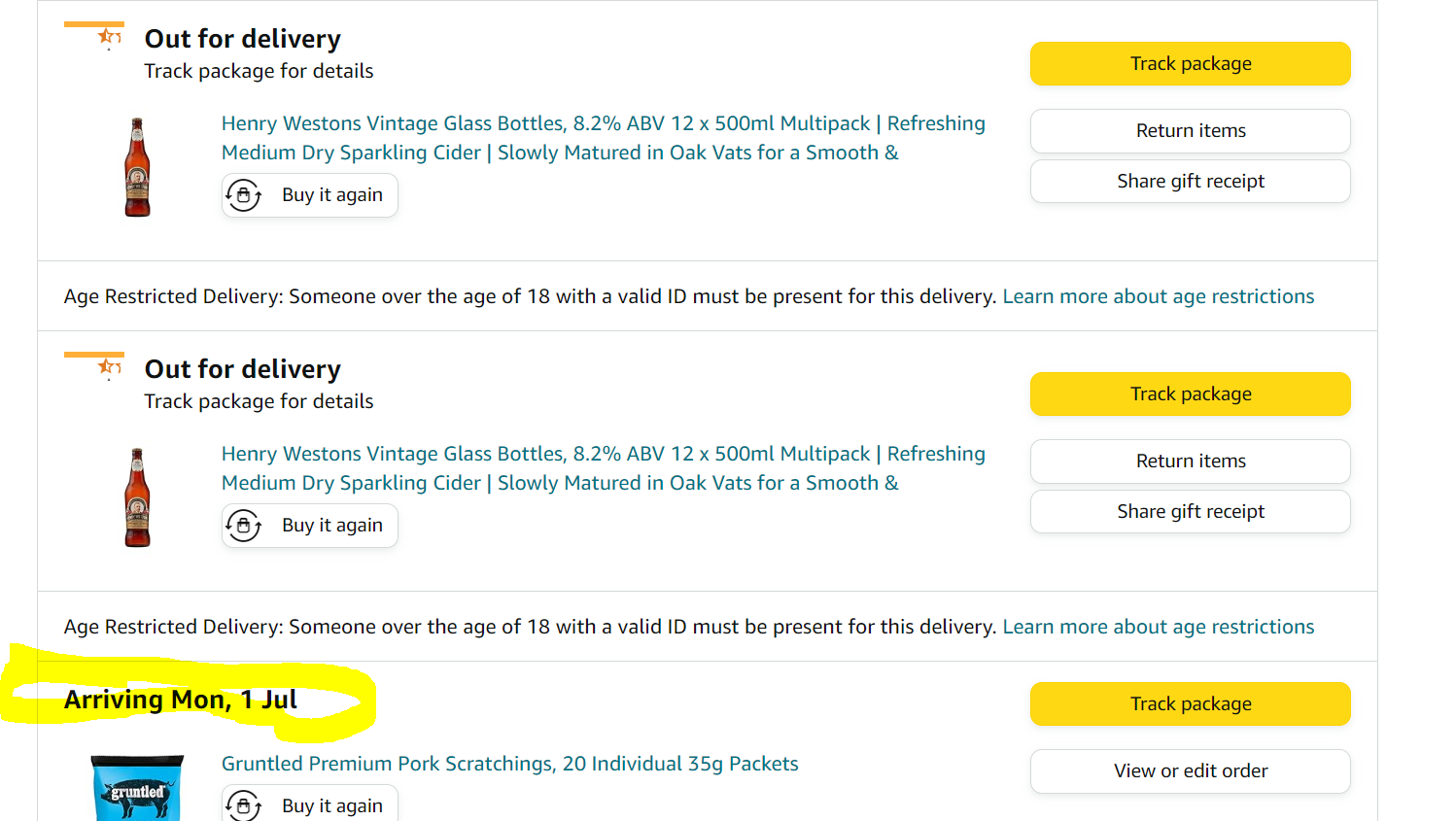Share gift receipt for the first cider order
The height and width of the screenshot is (821, 1456).
coord(1191,182)
